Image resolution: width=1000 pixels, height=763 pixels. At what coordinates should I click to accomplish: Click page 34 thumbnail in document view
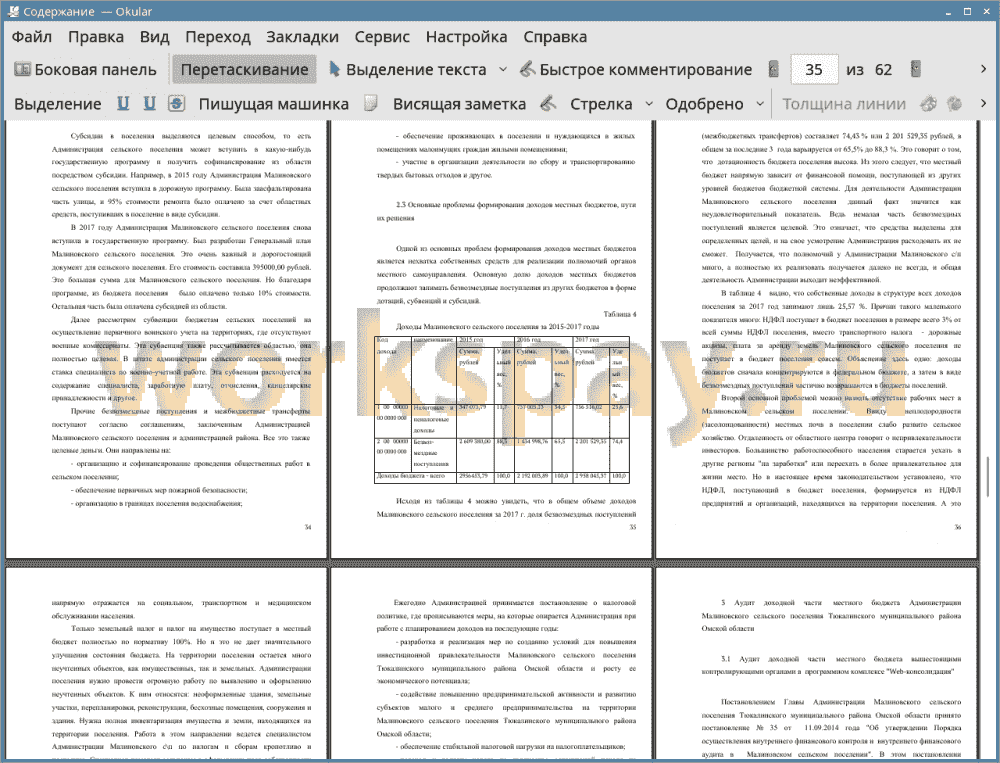tap(166, 339)
